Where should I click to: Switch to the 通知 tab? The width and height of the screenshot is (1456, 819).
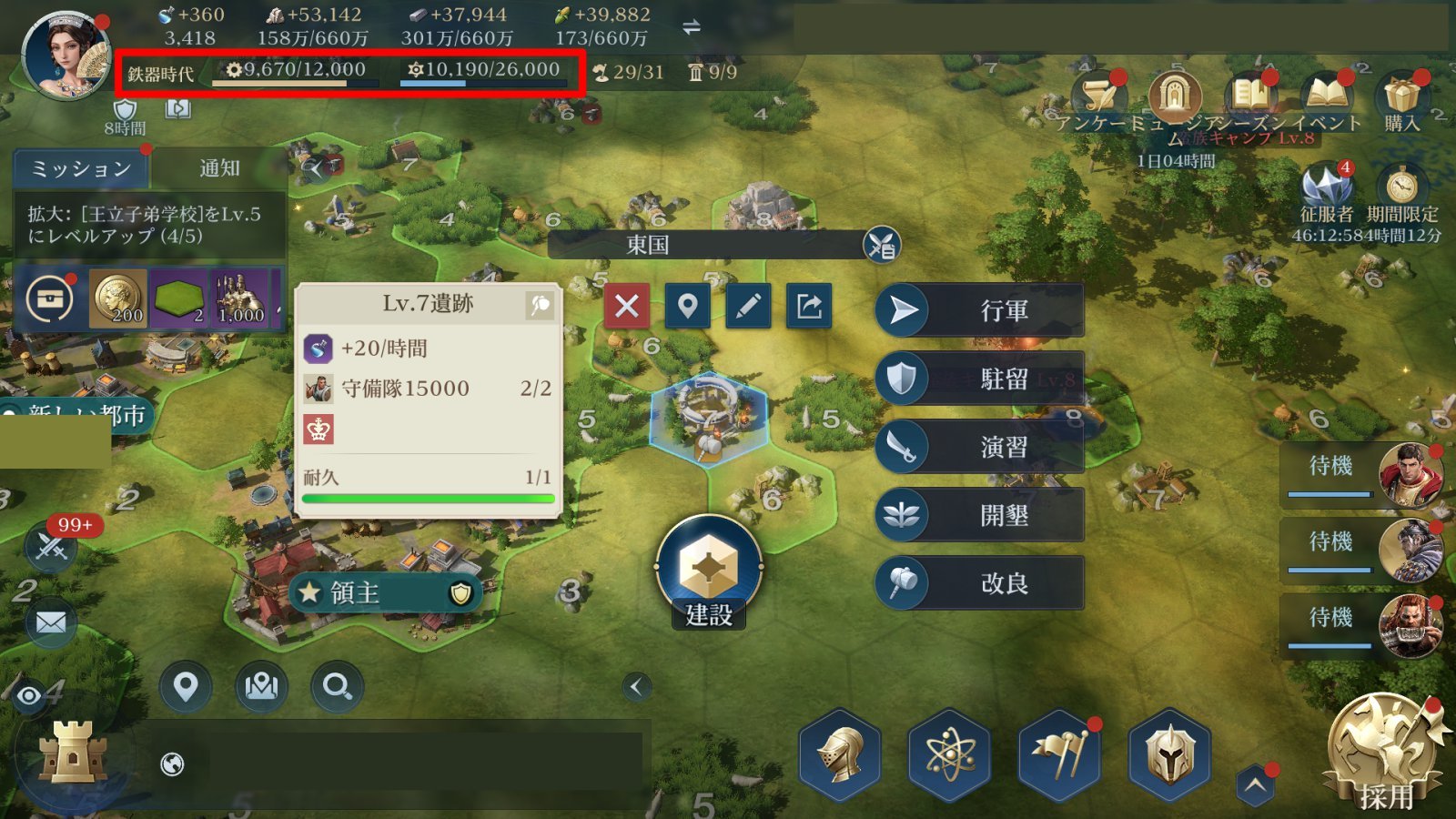click(219, 168)
